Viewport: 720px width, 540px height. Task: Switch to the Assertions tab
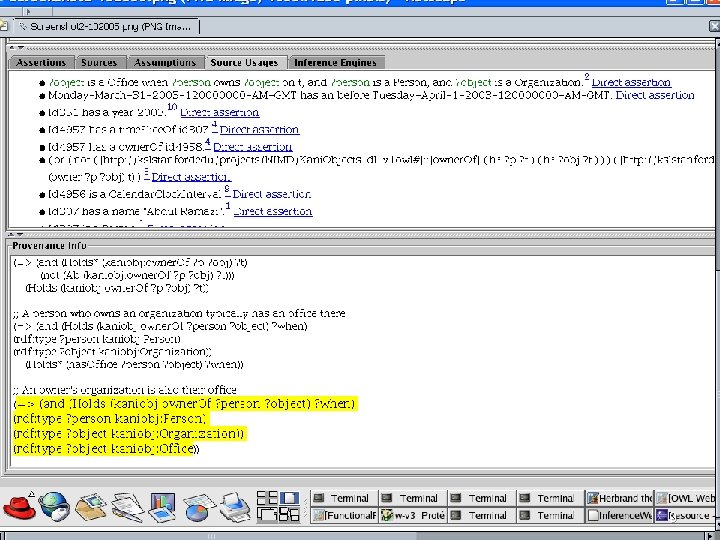[x=41, y=62]
